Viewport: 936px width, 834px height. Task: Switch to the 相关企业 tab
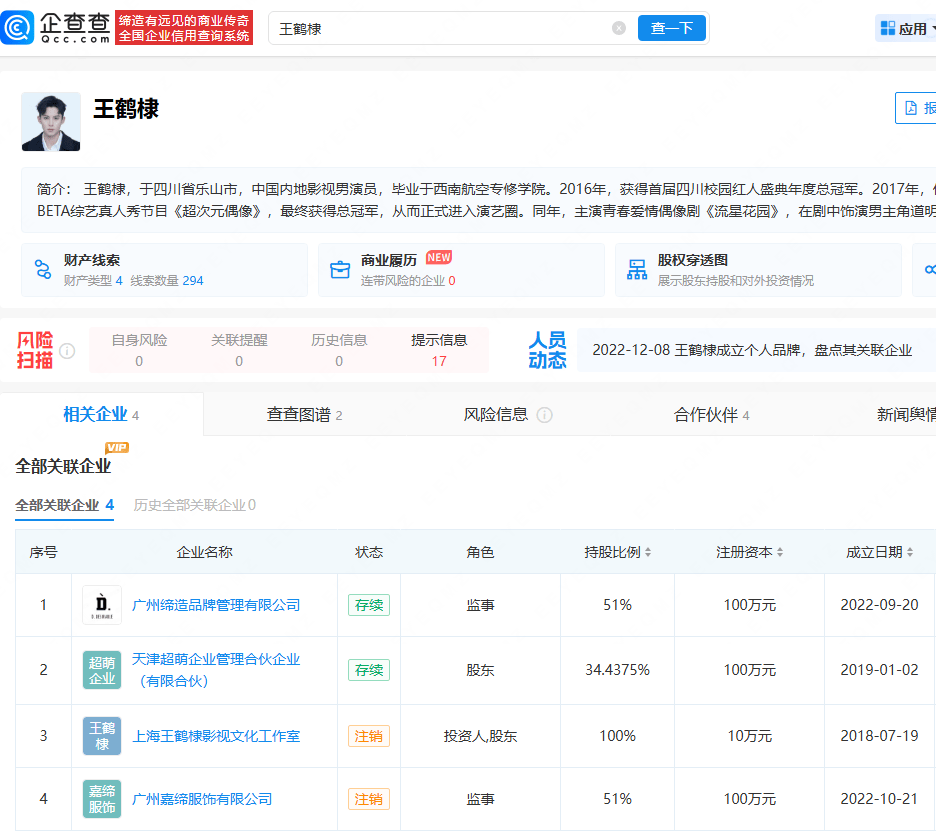101,414
